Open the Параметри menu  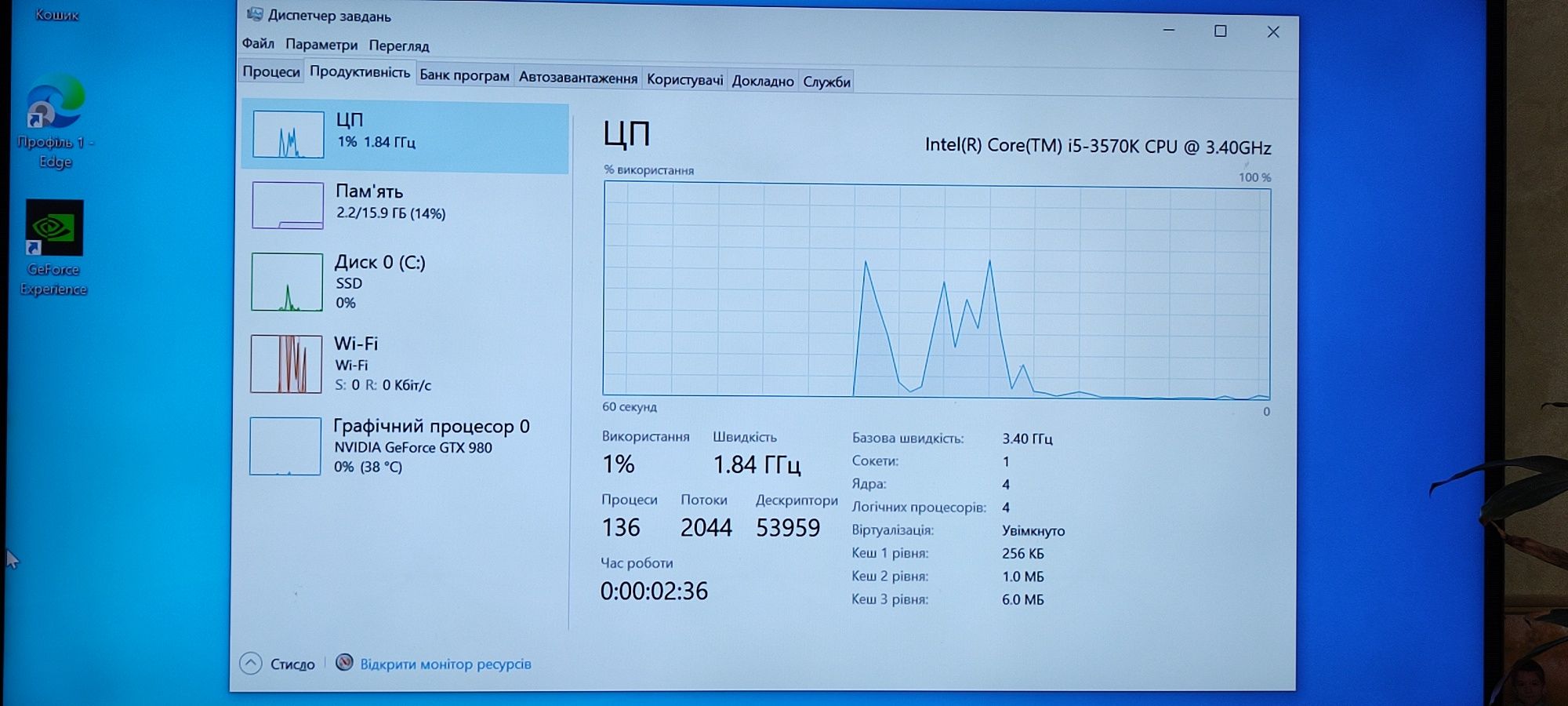tap(321, 45)
